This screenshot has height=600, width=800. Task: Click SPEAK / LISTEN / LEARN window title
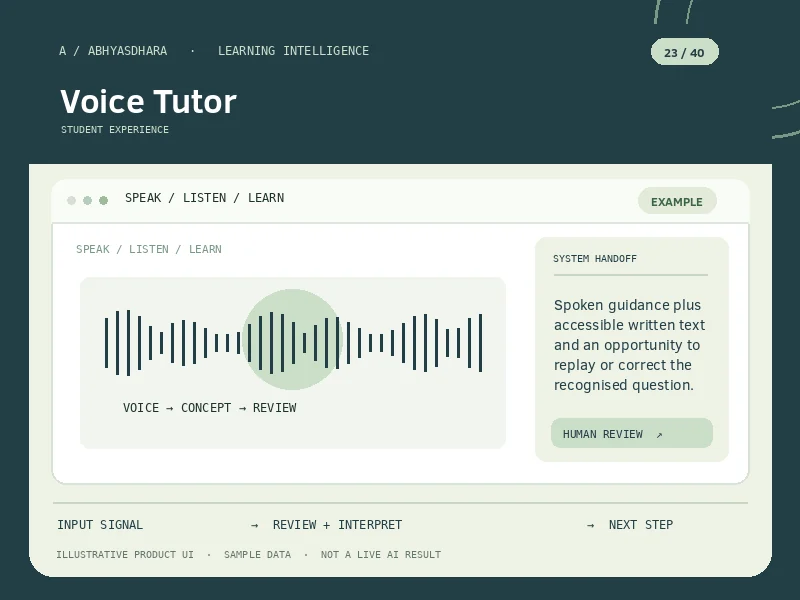(x=205, y=198)
